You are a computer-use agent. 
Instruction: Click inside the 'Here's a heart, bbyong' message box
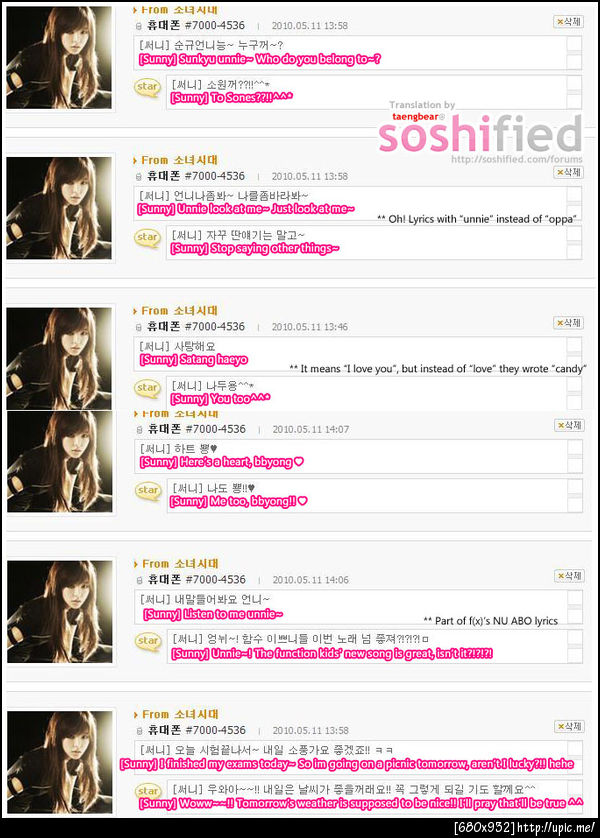click(x=350, y=456)
